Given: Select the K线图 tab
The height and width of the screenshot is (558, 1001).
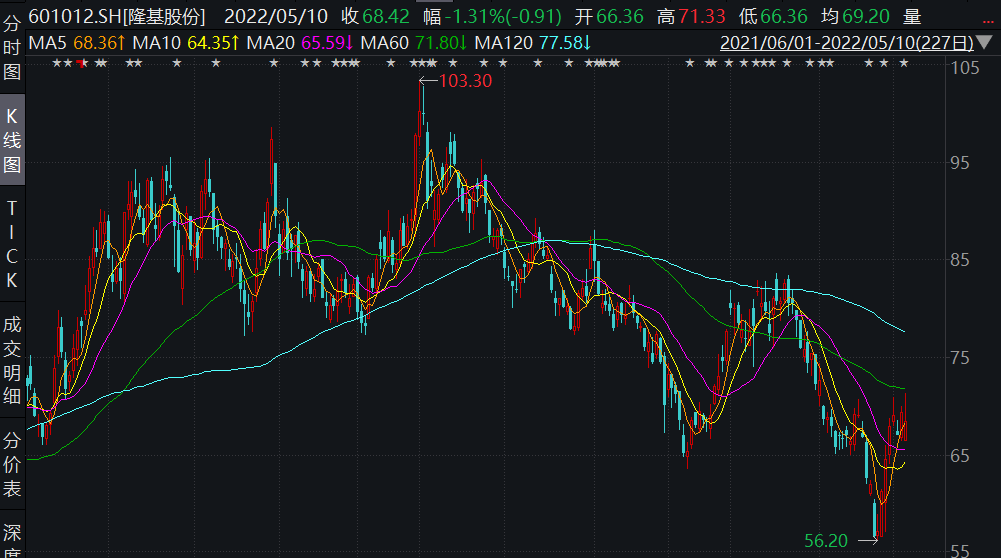Looking at the screenshot, I should [x=12, y=140].
